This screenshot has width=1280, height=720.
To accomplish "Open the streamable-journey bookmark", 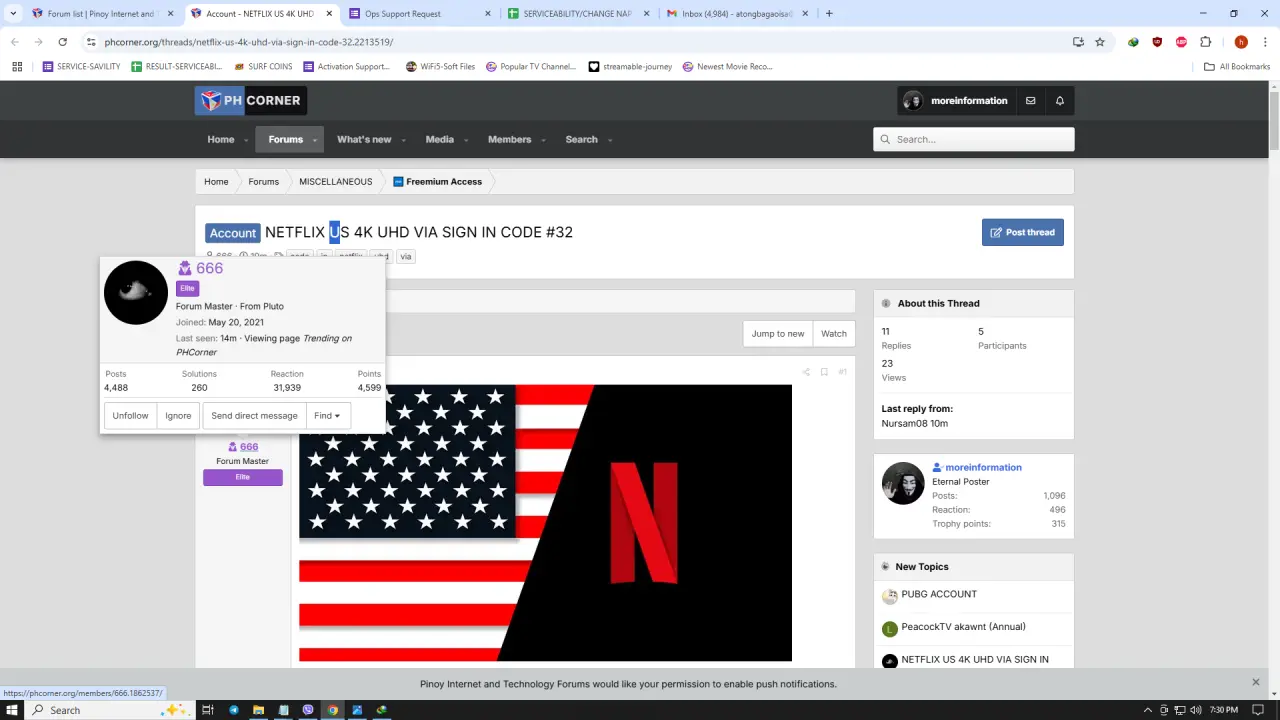I will point(630,67).
